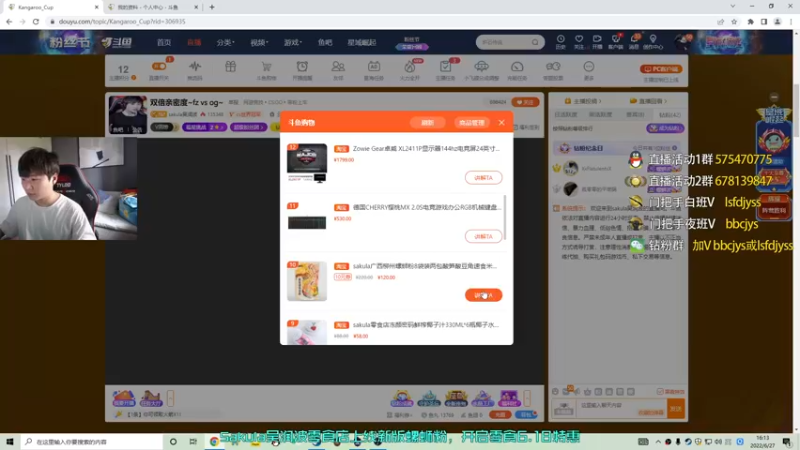Open the flying saucer icon in toolbar
Viewport: 800px width, 450px height.
[x=481, y=66]
